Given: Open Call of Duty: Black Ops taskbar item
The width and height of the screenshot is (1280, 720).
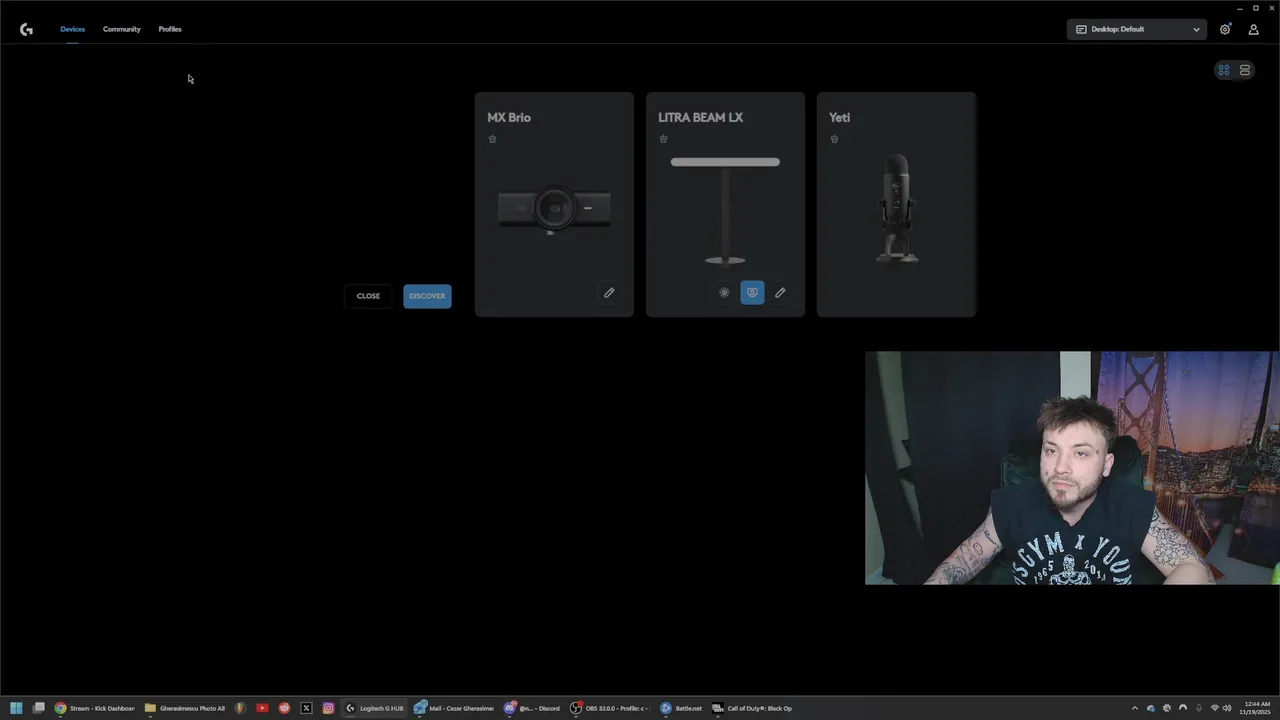Looking at the screenshot, I should [752, 708].
